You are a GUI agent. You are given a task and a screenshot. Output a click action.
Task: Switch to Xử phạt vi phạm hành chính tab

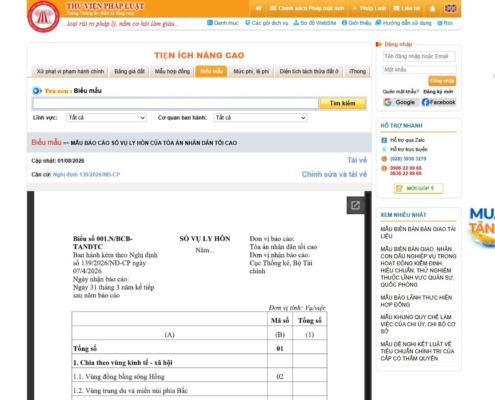point(70,71)
